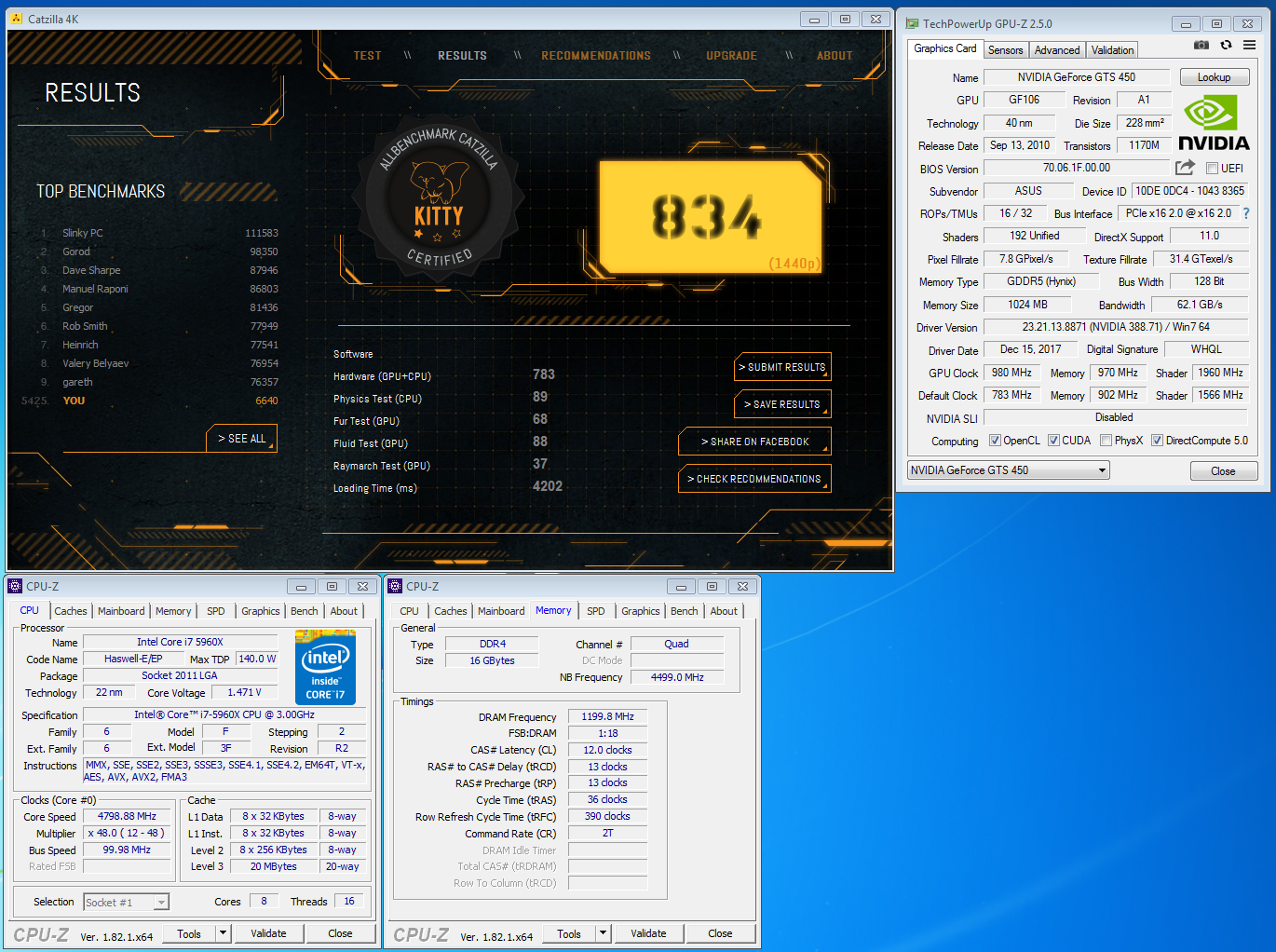This screenshot has height=952, width=1276.
Task: Click SAVE RESULTS in Catzilla
Action: (782, 404)
